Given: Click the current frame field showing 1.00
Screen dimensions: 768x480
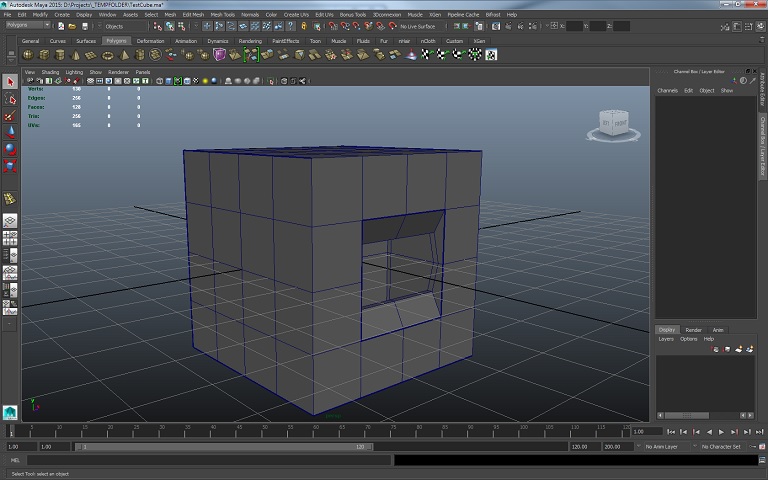Looking at the screenshot, I should 647,432.
